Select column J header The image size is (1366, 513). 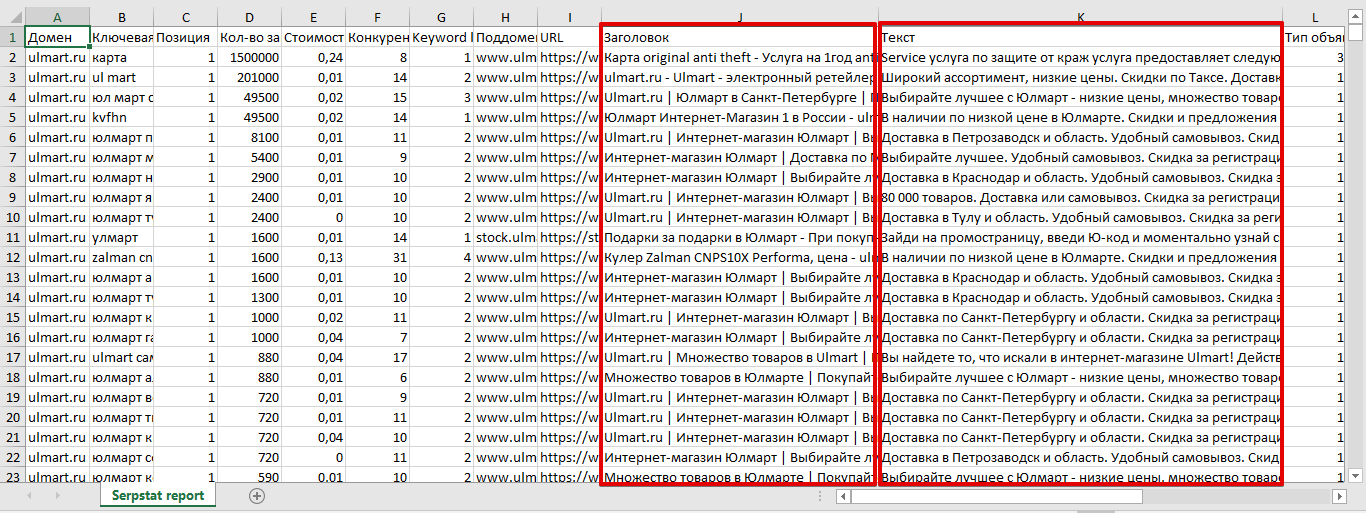[x=740, y=18]
